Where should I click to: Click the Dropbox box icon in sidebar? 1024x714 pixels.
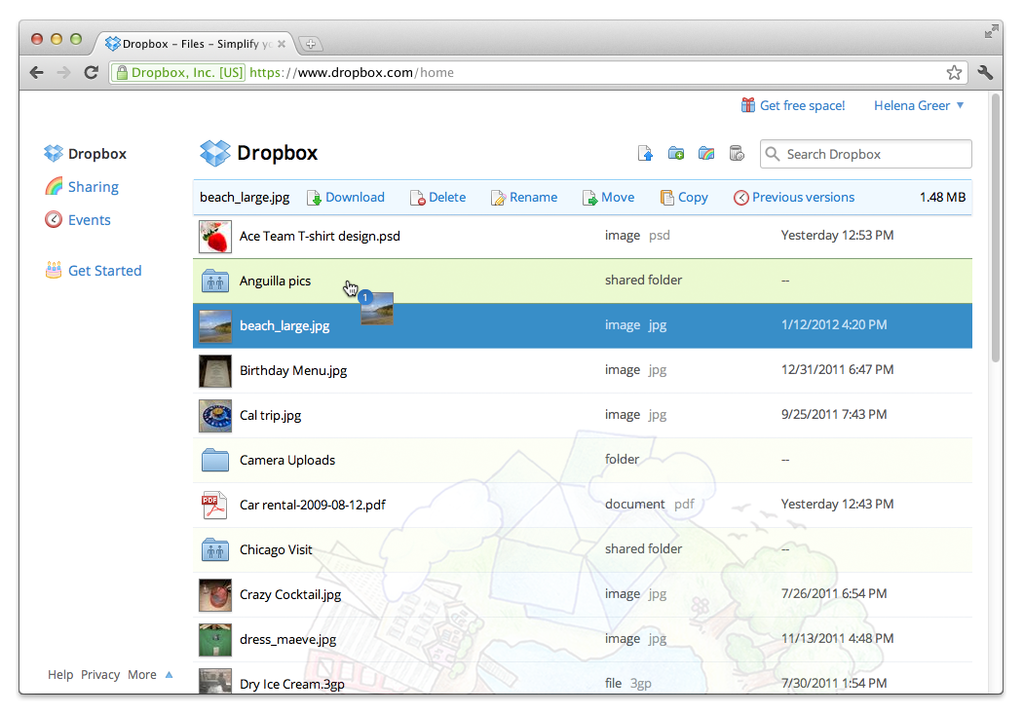tap(54, 154)
